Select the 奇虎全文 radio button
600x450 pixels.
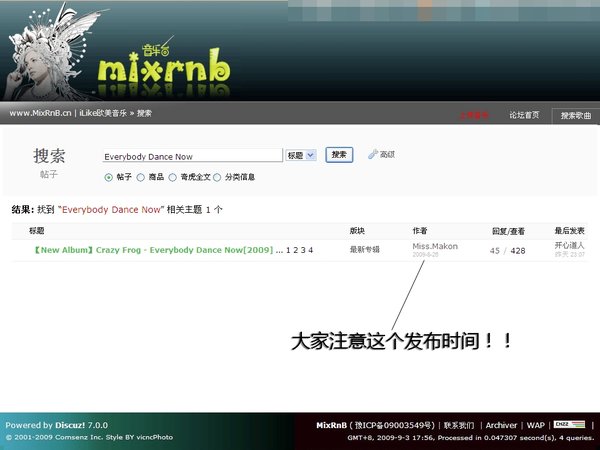tap(173, 177)
